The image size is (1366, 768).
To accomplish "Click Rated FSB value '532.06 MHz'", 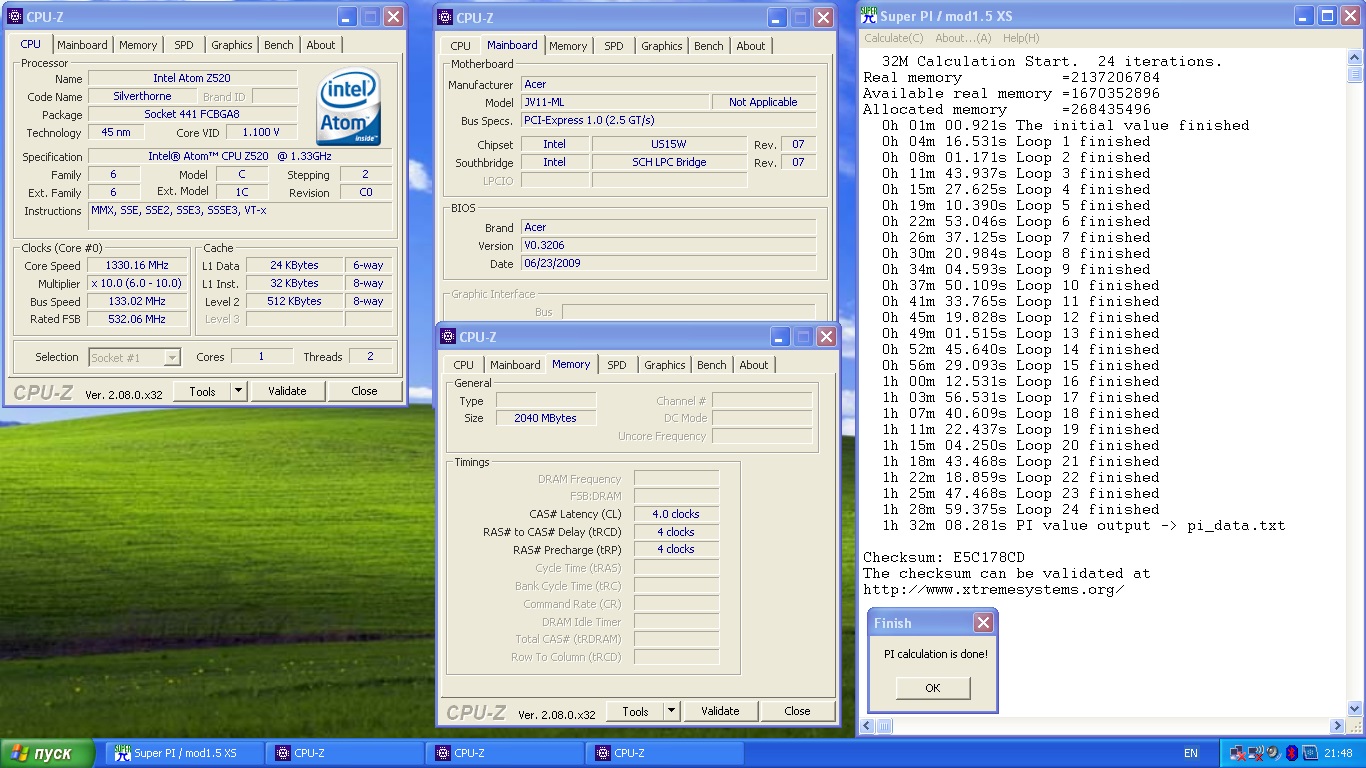I will [x=137, y=319].
